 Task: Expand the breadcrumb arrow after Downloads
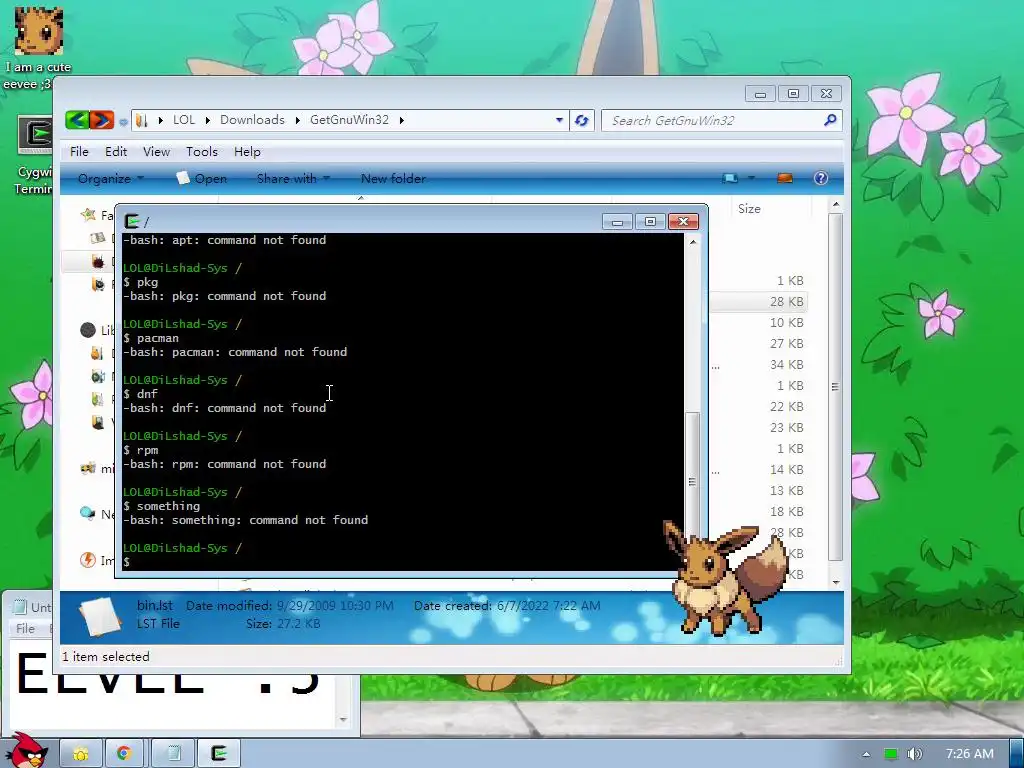(x=297, y=120)
